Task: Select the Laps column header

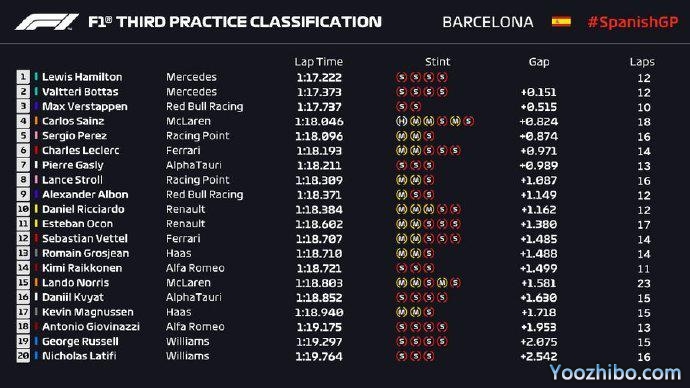Action: click(642, 62)
